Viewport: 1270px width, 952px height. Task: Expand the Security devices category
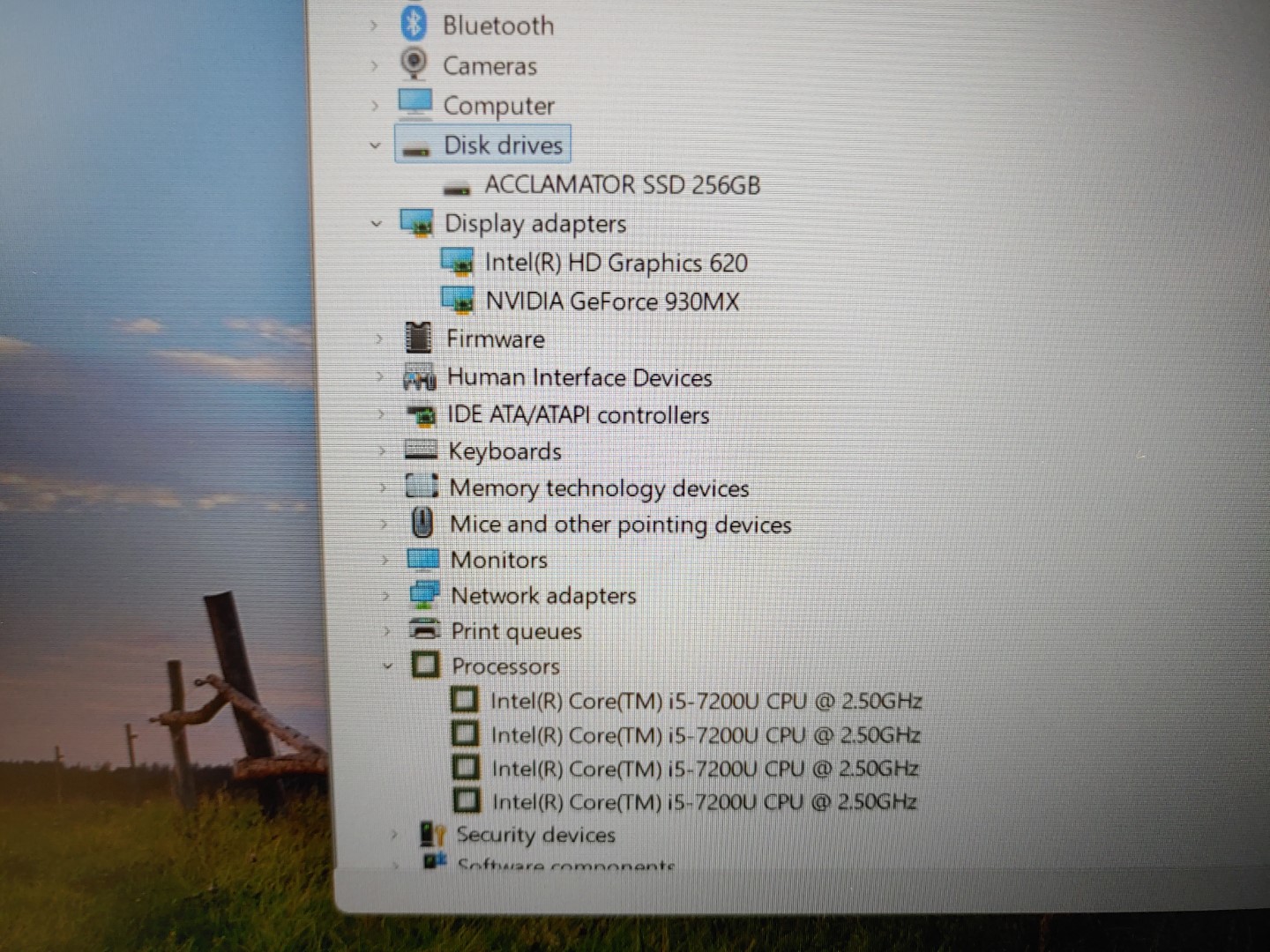(x=393, y=834)
